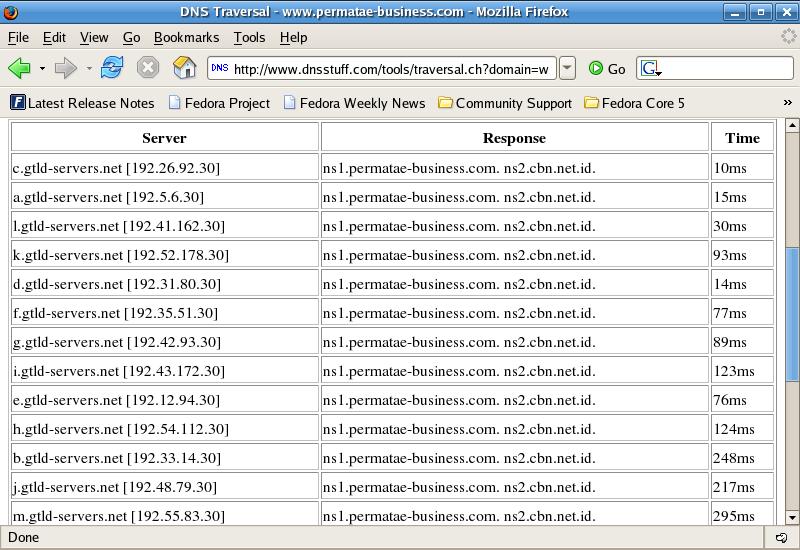Reload the current page
The image size is (800, 550).
click(112, 68)
